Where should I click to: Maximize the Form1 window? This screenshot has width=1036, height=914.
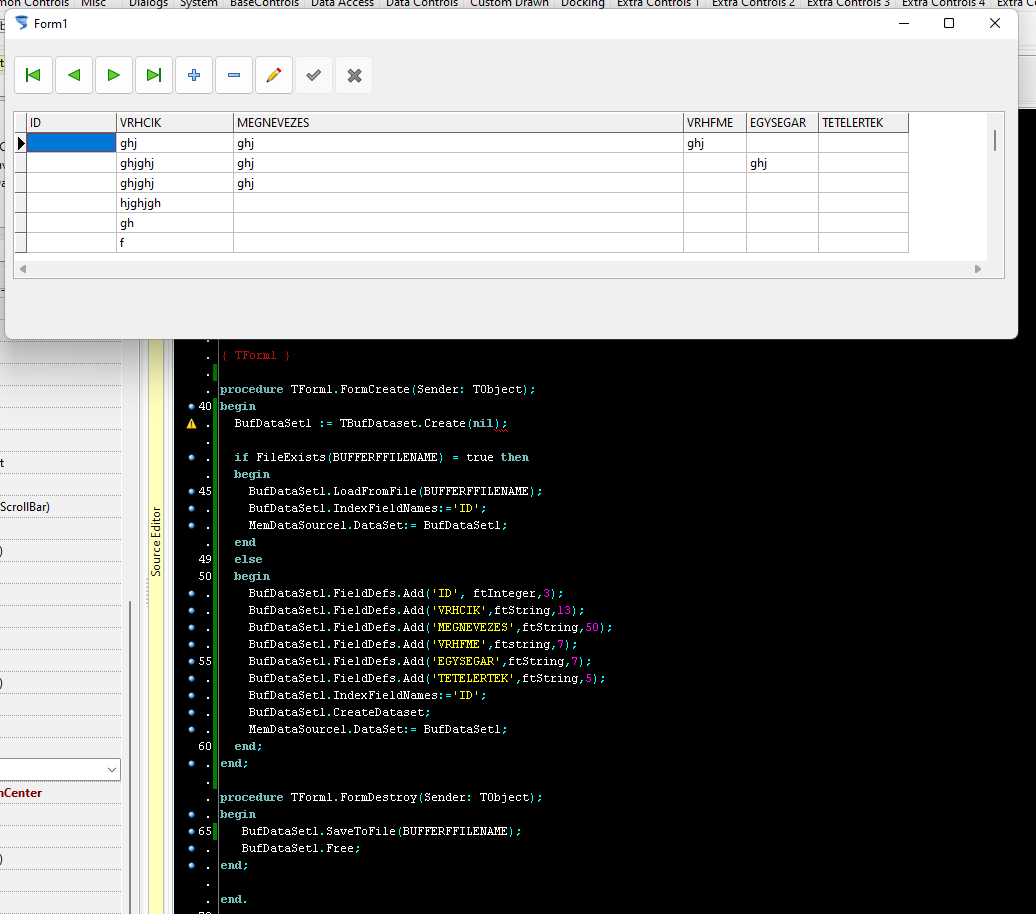(x=949, y=23)
